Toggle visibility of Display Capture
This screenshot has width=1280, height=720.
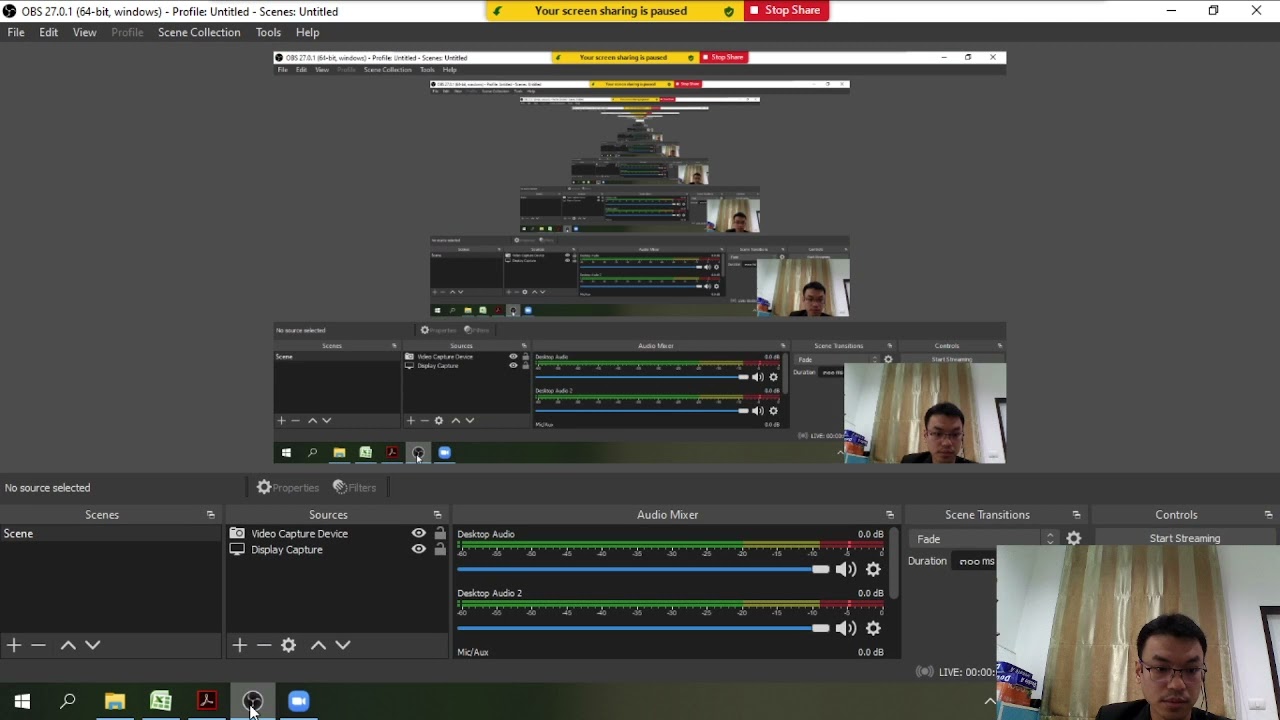coord(419,550)
